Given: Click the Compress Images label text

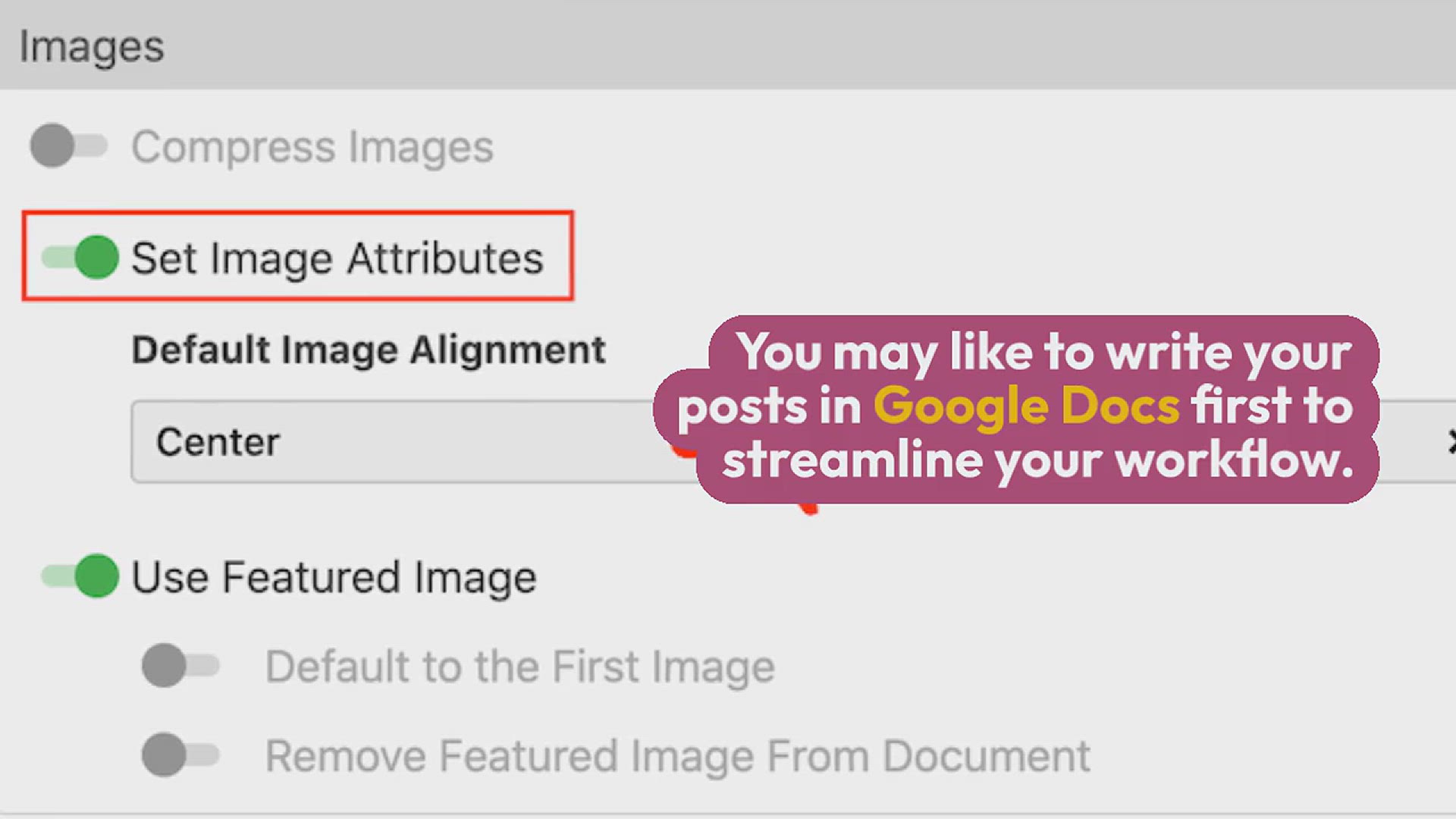Looking at the screenshot, I should pyautogui.click(x=312, y=146).
